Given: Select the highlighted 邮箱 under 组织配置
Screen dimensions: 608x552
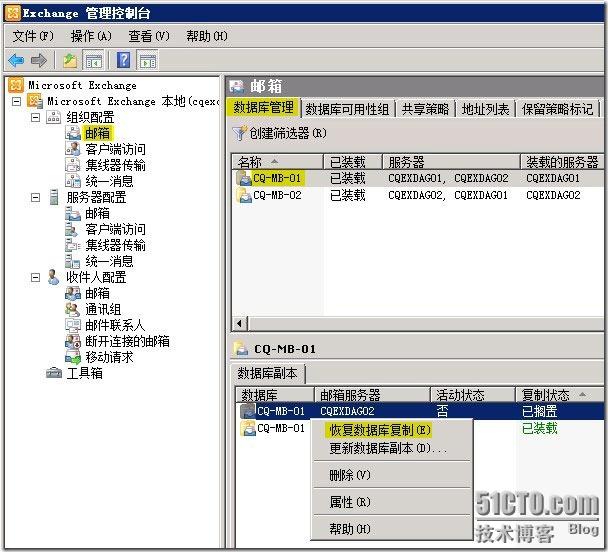Looking at the screenshot, I should (97, 133).
